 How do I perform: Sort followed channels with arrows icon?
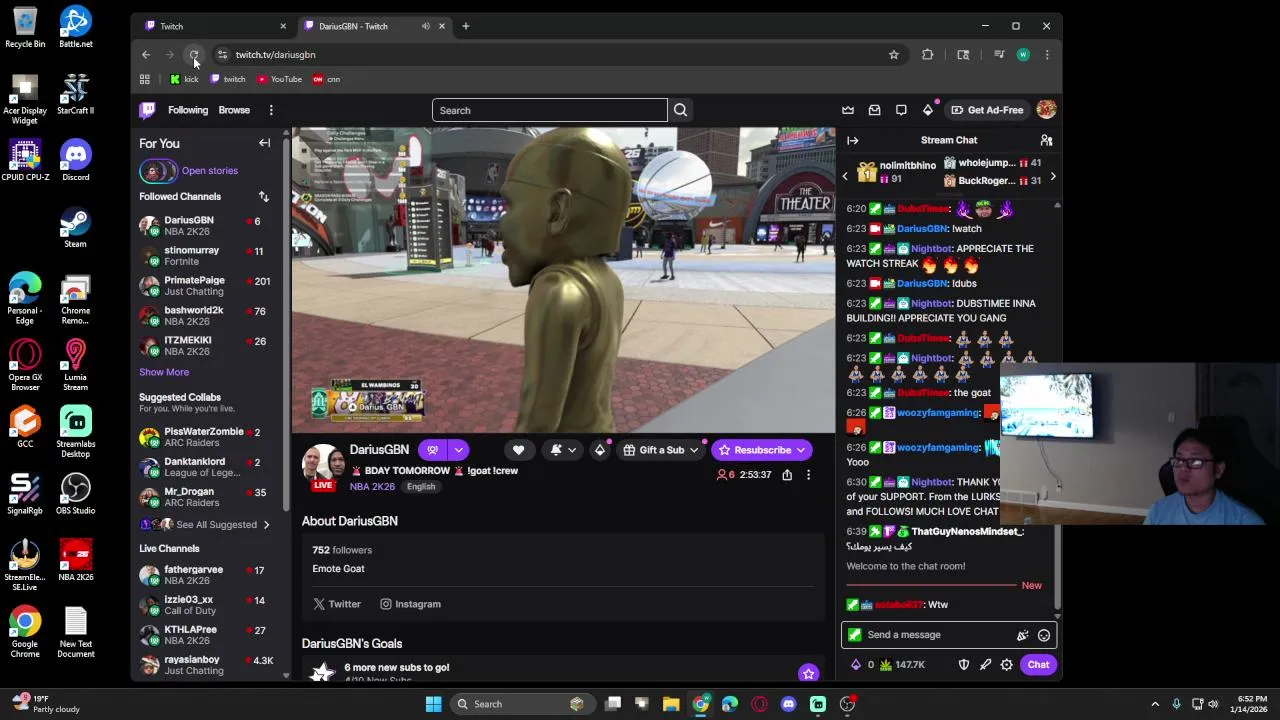pos(264,197)
